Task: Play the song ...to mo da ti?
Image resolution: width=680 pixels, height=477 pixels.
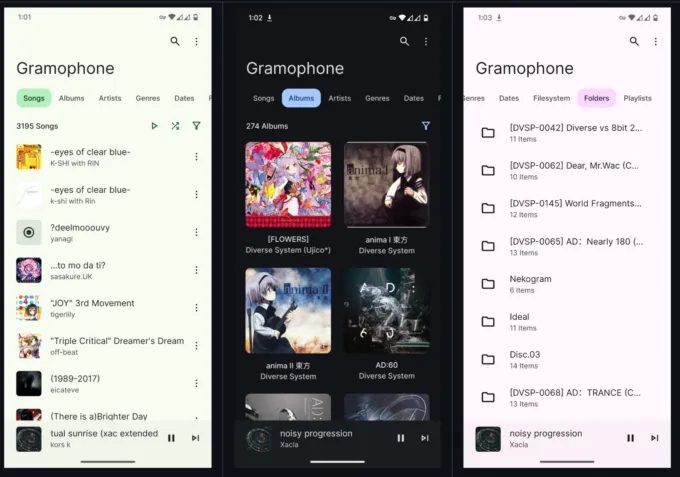Action: 90,270
